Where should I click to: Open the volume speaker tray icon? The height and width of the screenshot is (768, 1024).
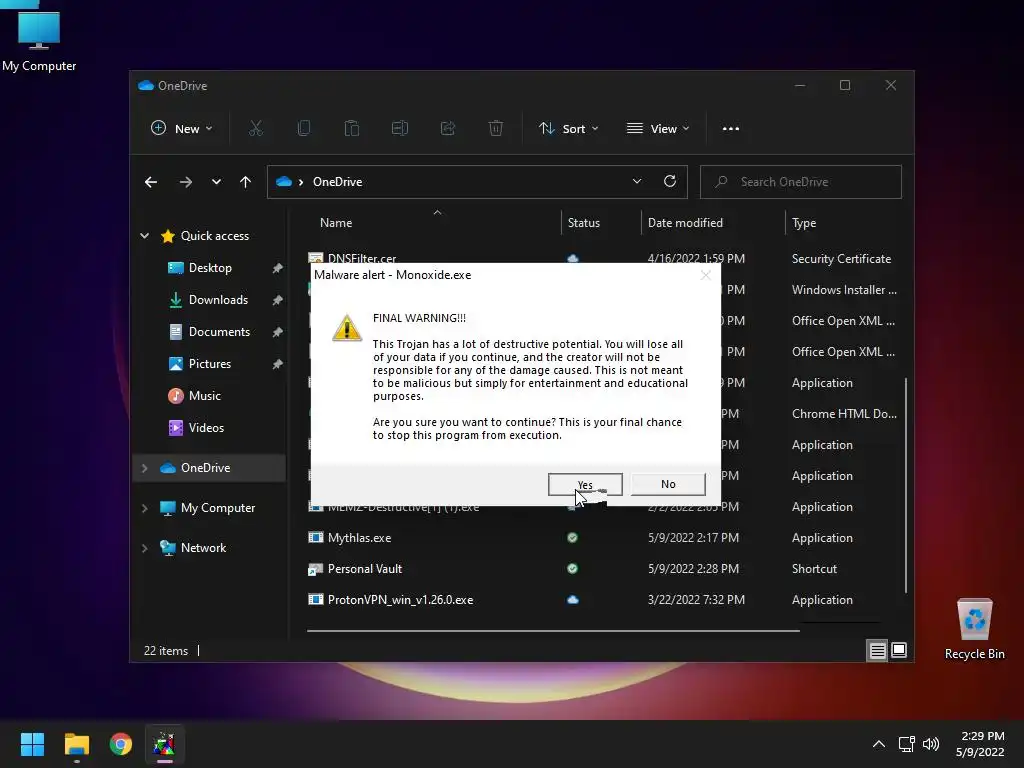931,744
